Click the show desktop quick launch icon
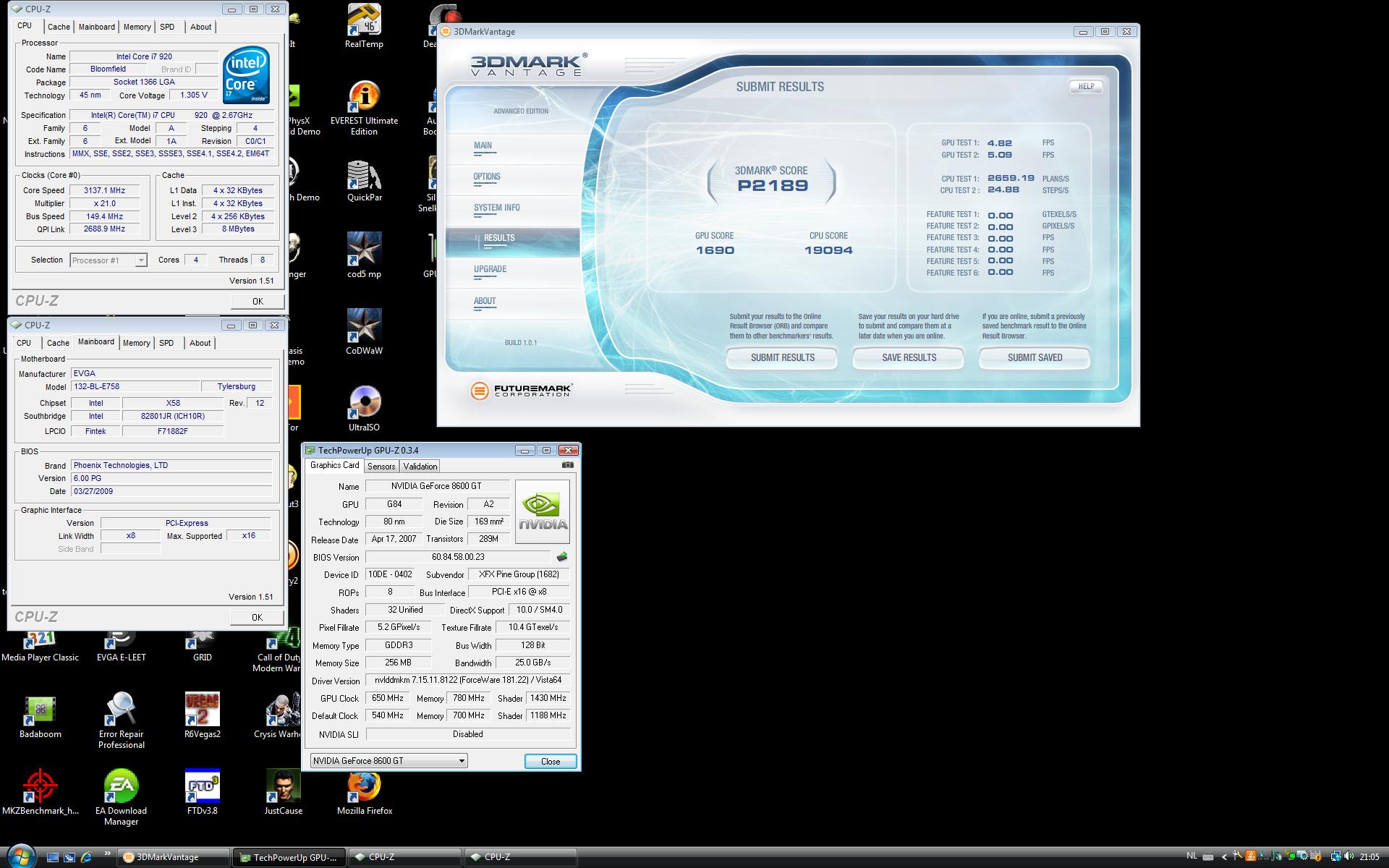The width and height of the screenshot is (1389, 868). pos(53,857)
